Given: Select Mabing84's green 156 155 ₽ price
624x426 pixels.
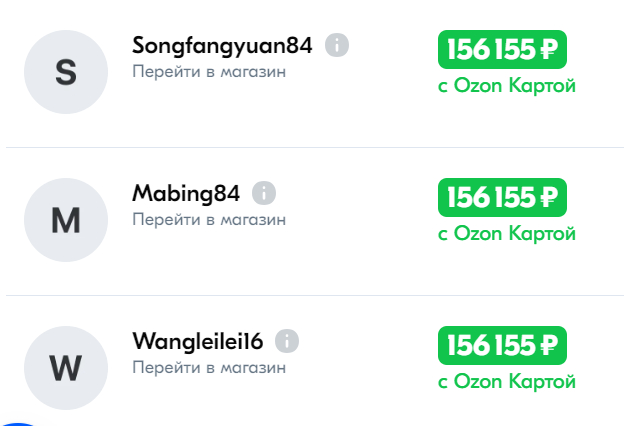Looking at the screenshot, I should point(502,197).
